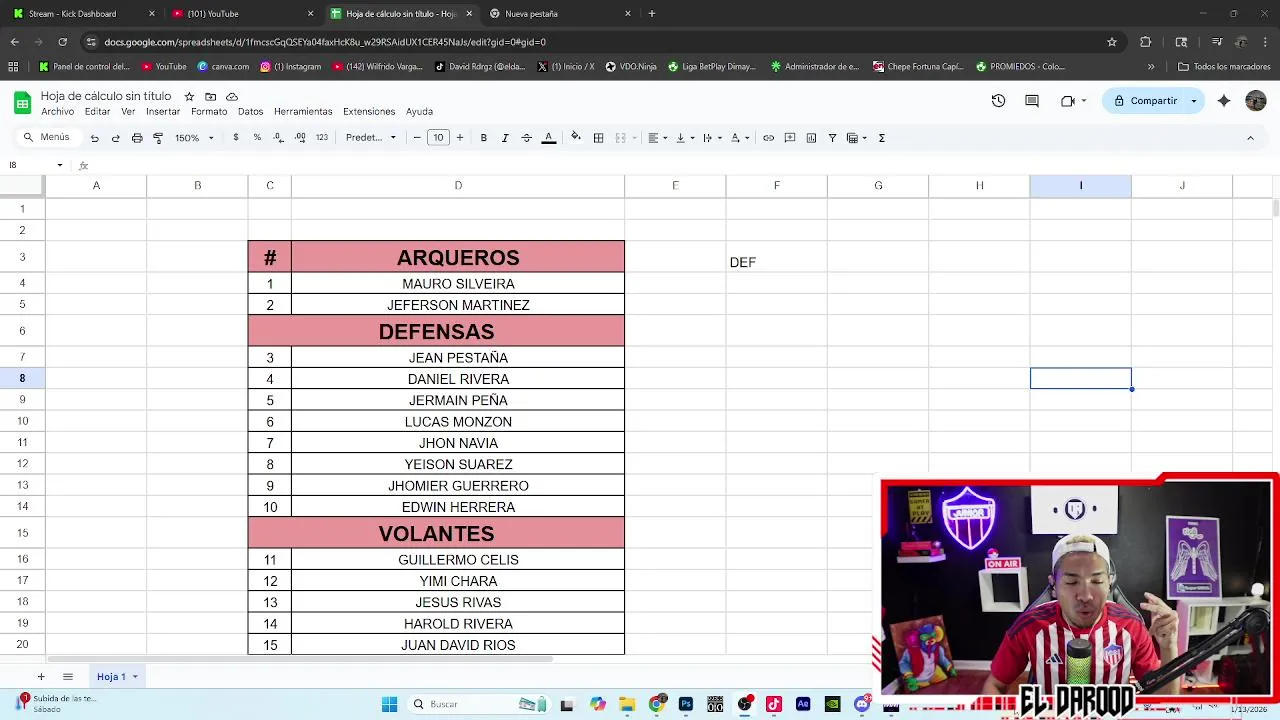Insert a chart from toolbar
The image size is (1280, 720).
(811, 138)
